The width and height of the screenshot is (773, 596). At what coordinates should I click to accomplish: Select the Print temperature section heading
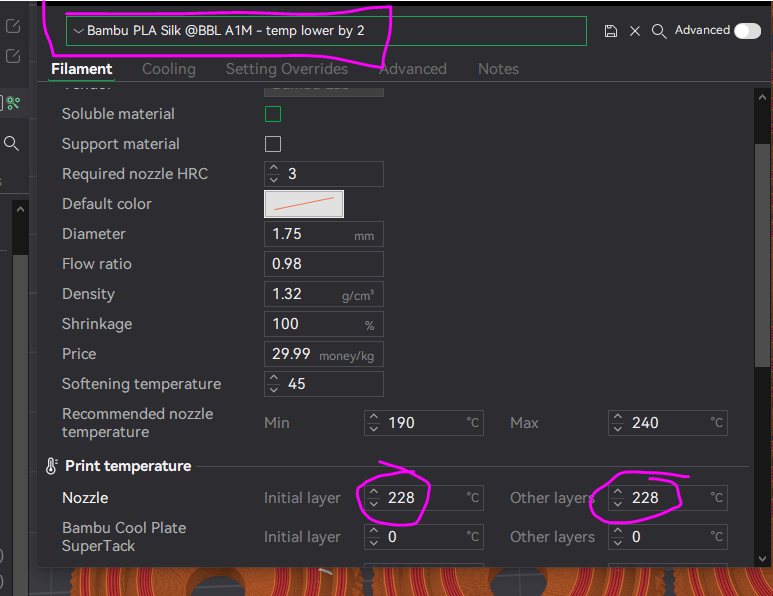point(128,466)
